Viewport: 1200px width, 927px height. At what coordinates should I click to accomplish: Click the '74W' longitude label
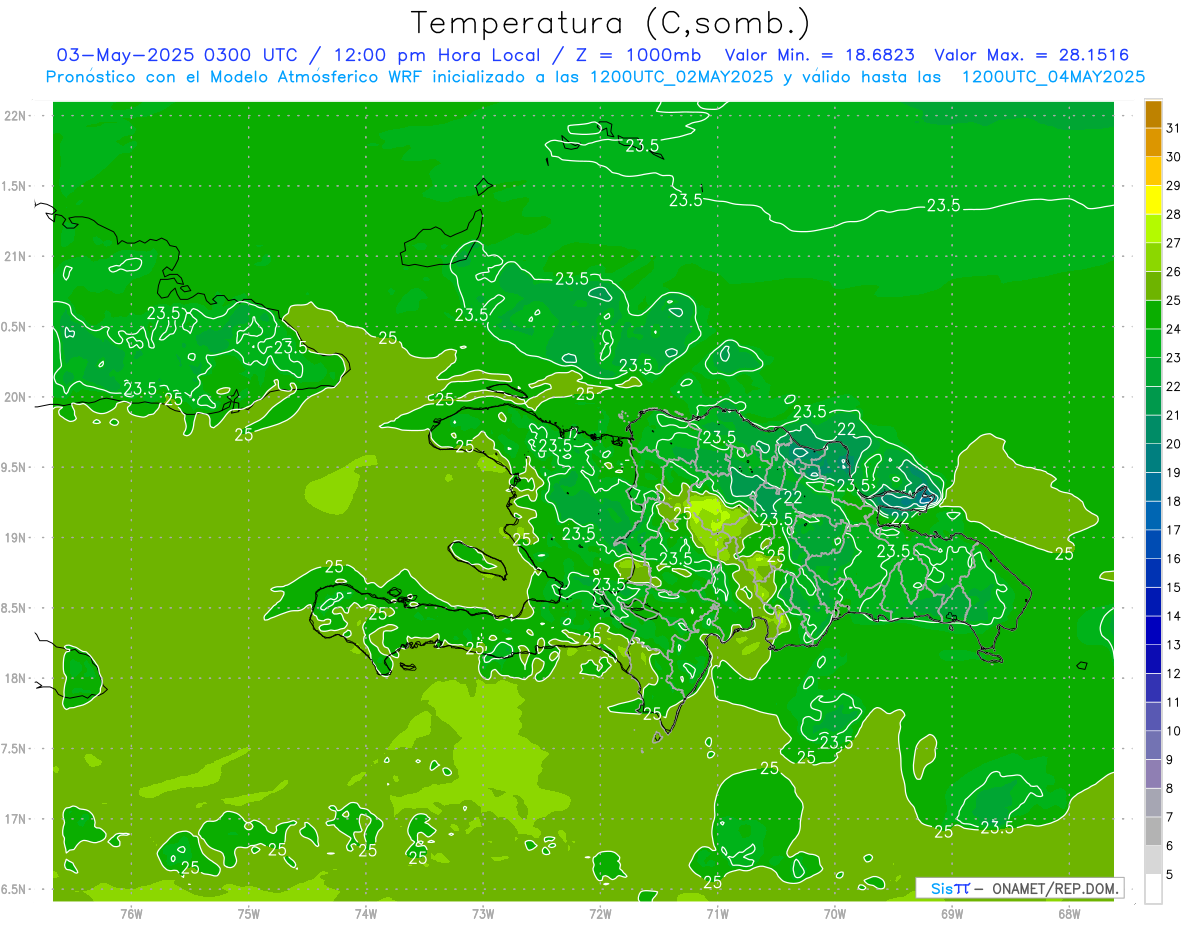(366, 914)
